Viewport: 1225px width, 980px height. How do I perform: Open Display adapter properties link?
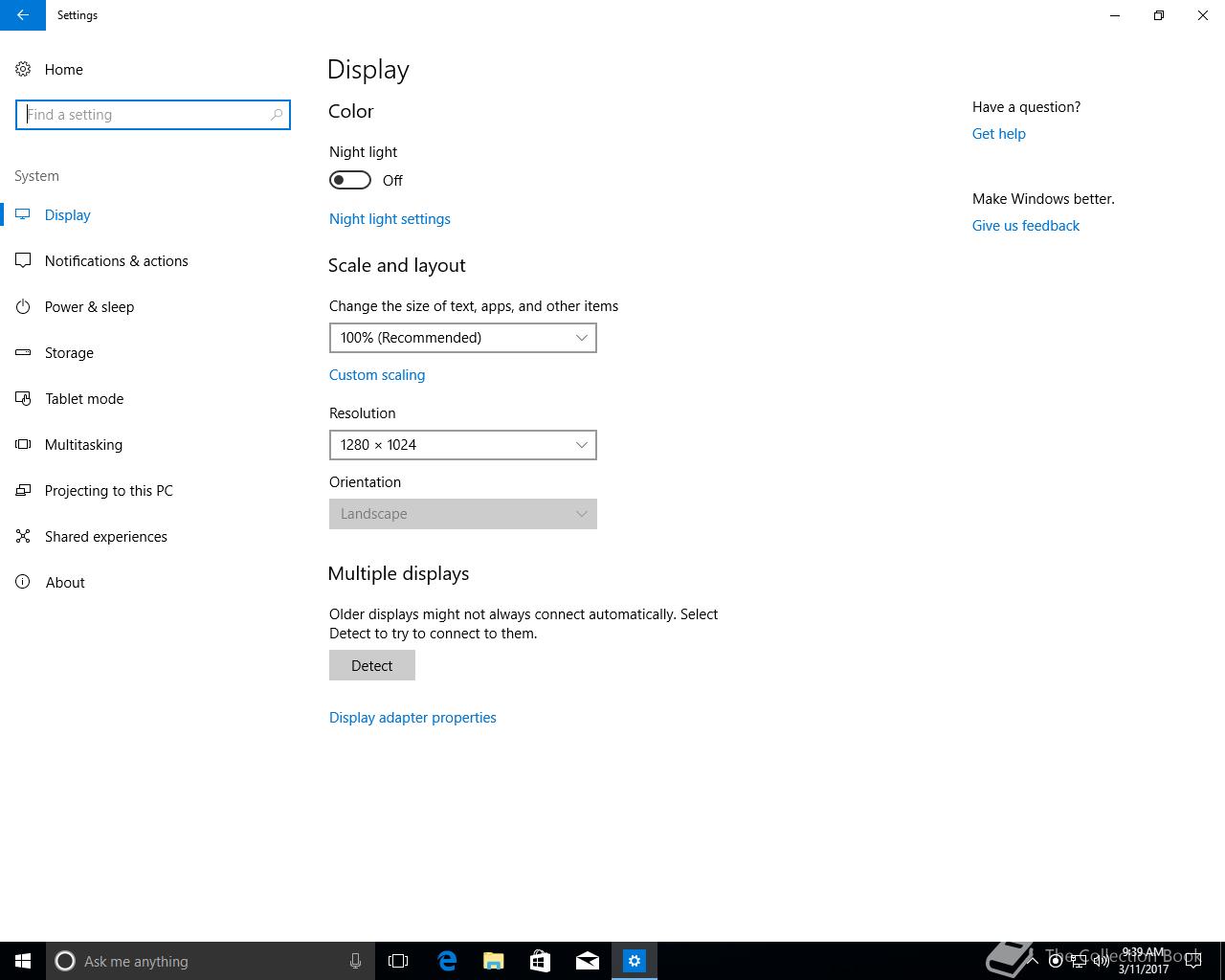point(412,718)
